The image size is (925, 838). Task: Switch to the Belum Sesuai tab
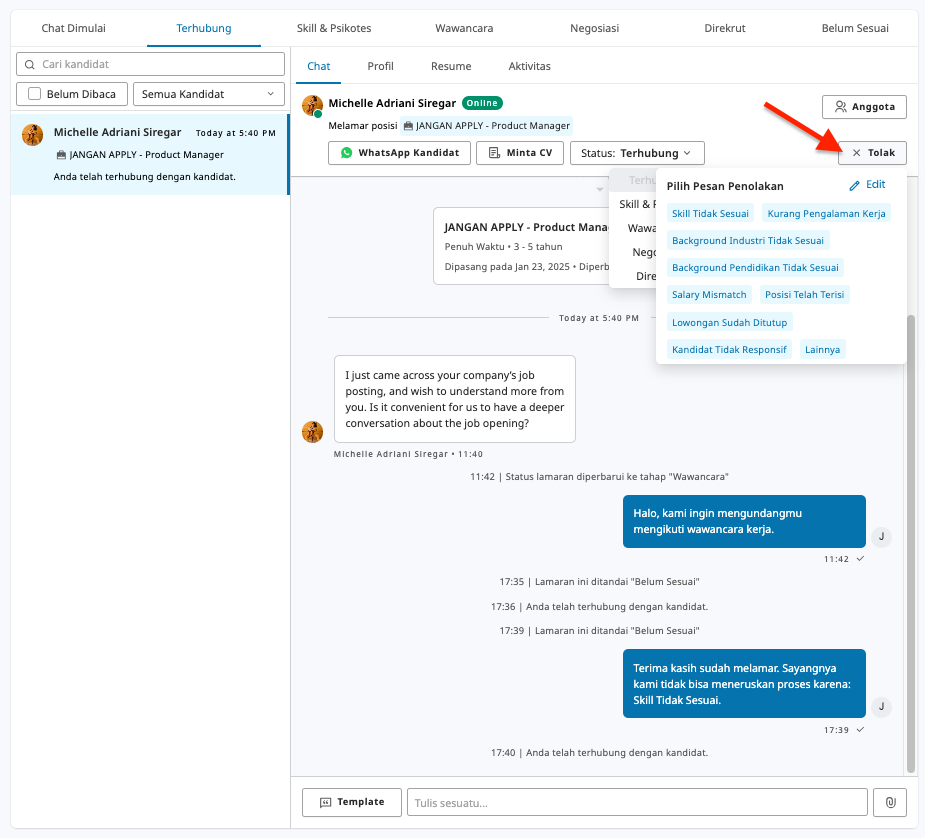click(855, 28)
